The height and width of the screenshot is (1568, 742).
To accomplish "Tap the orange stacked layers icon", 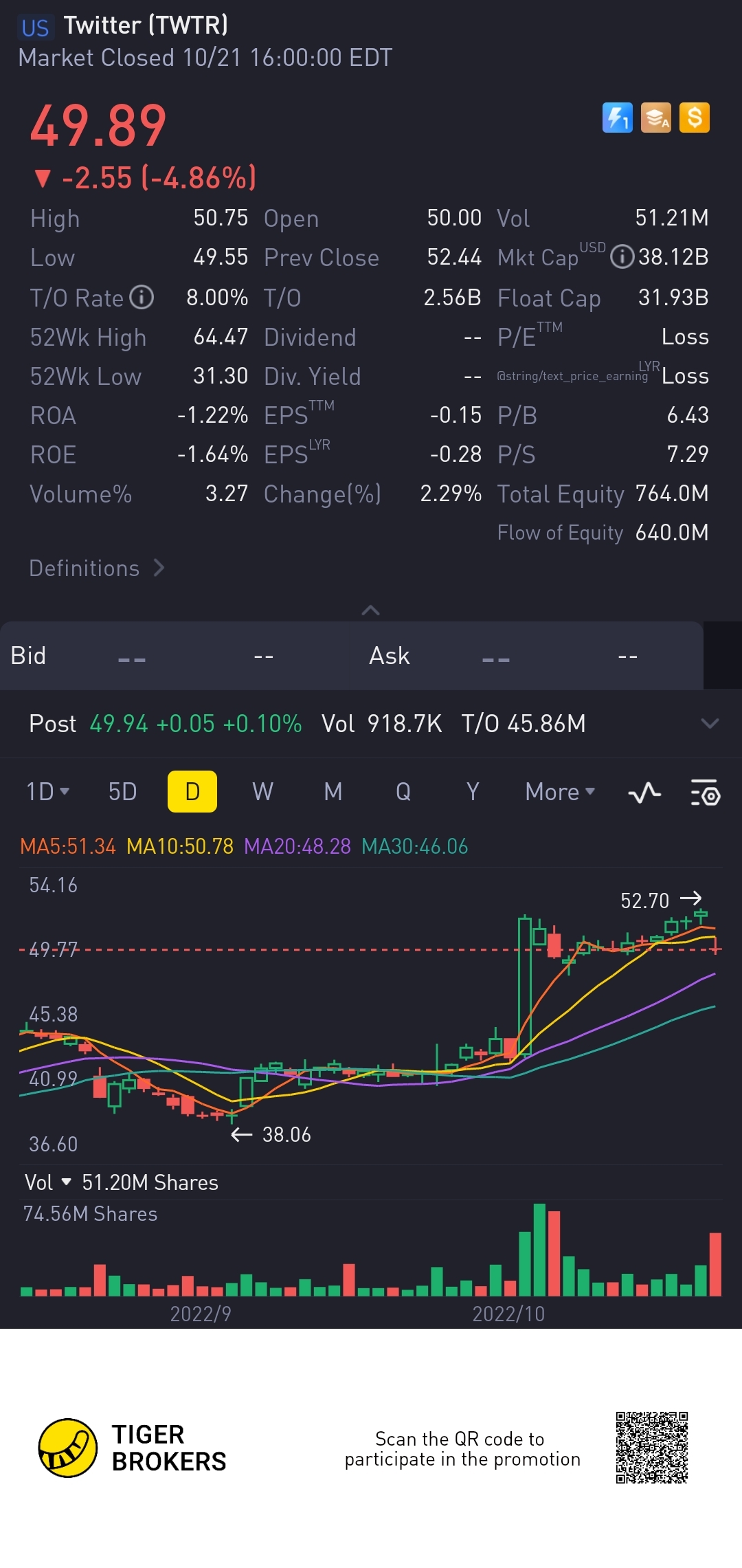I will [655, 118].
